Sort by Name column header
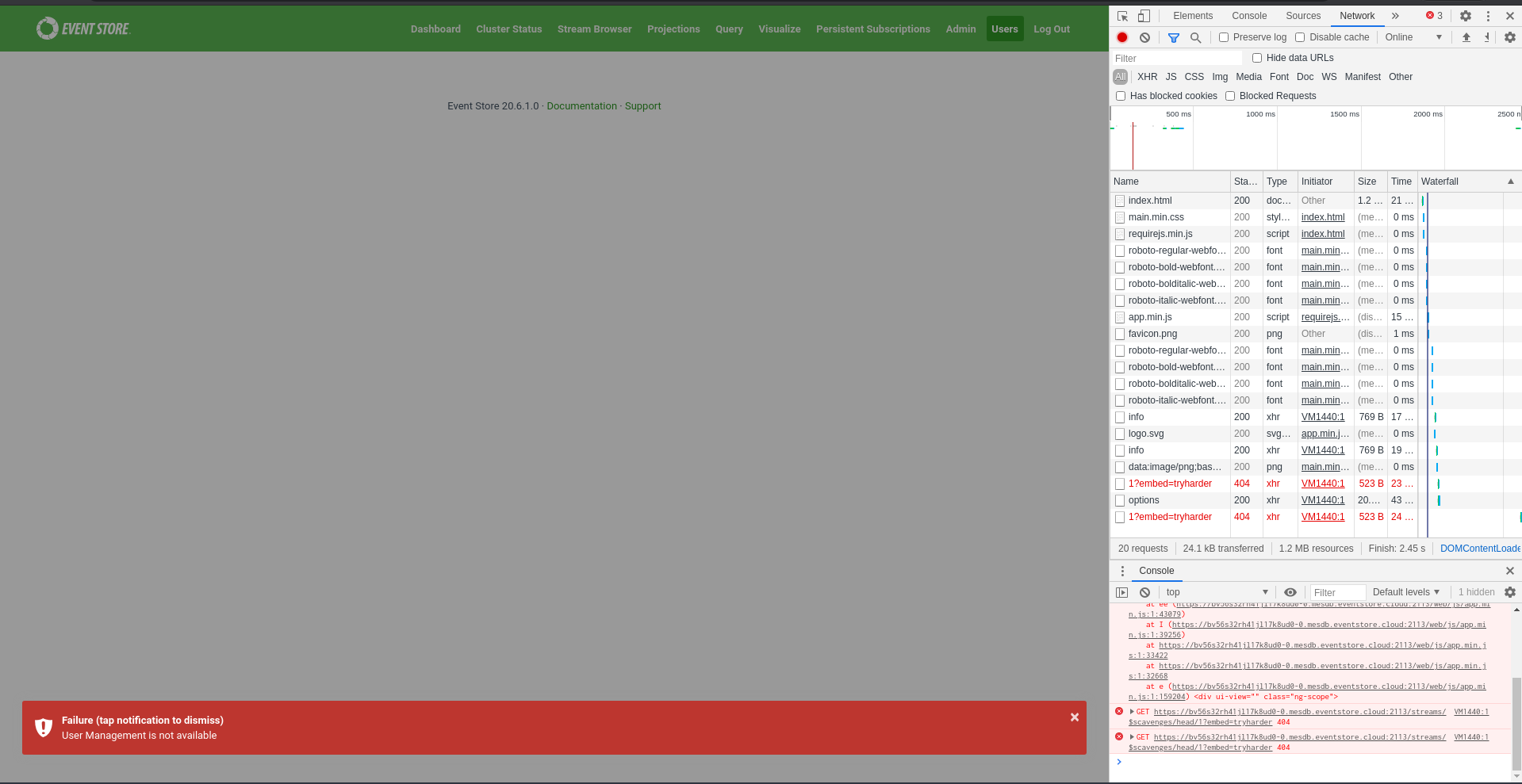Image resolution: width=1522 pixels, height=784 pixels. click(x=1170, y=182)
